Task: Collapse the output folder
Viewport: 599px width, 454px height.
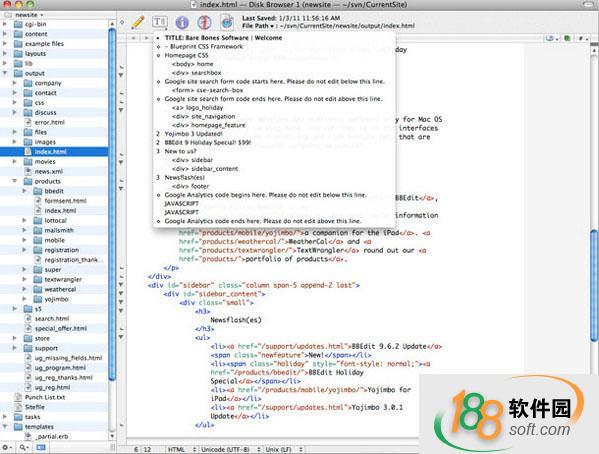Action: (5, 73)
